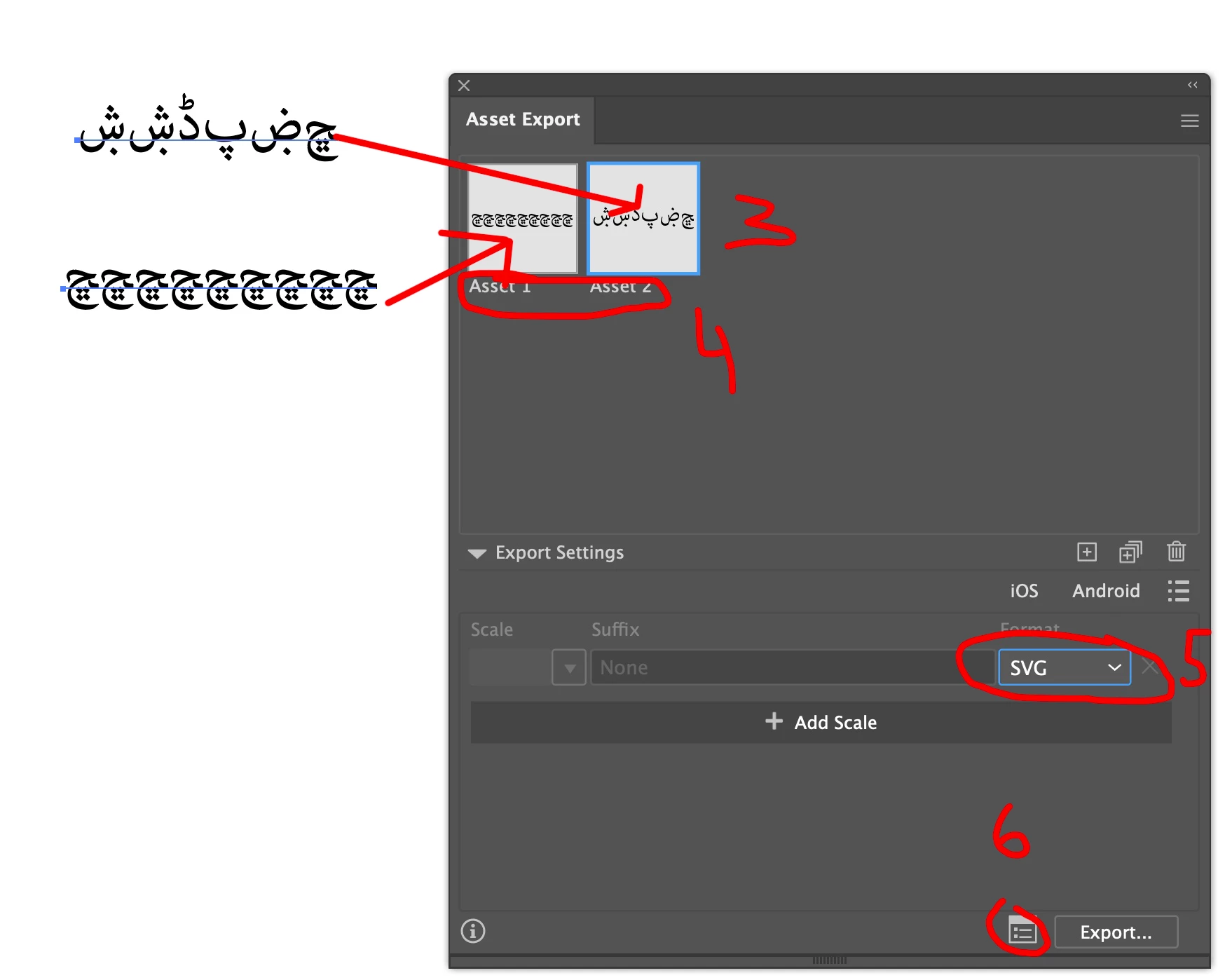Collapse the panel with double-arrow icon

[1192, 85]
